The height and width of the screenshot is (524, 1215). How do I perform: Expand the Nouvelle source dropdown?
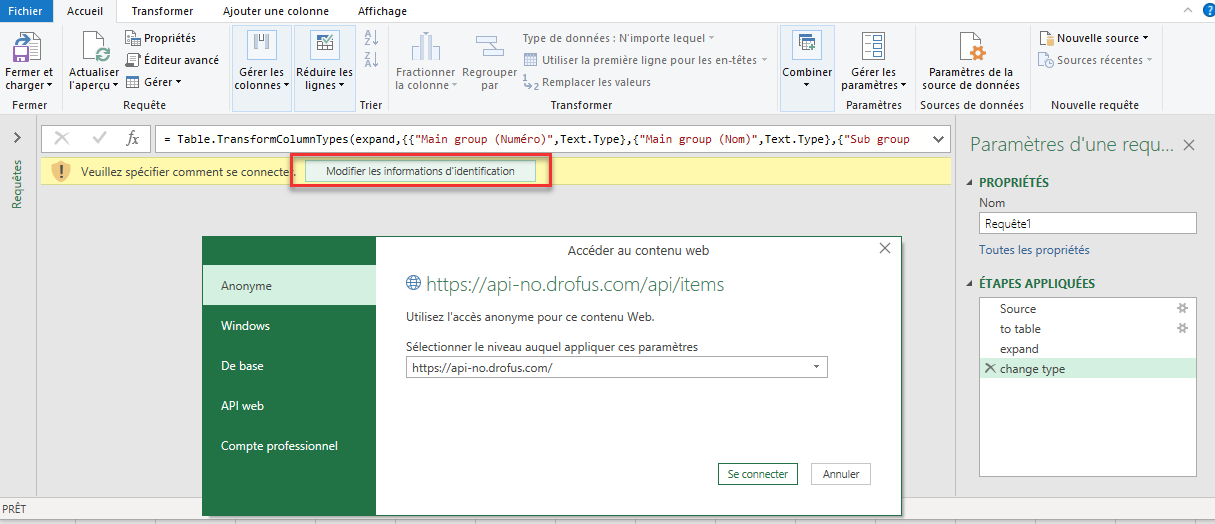1145,38
